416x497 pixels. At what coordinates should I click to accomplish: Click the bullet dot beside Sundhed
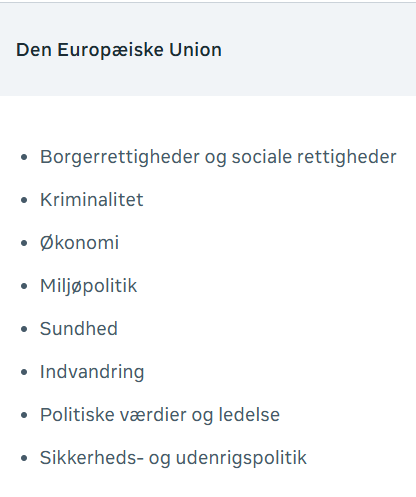(x=24, y=329)
